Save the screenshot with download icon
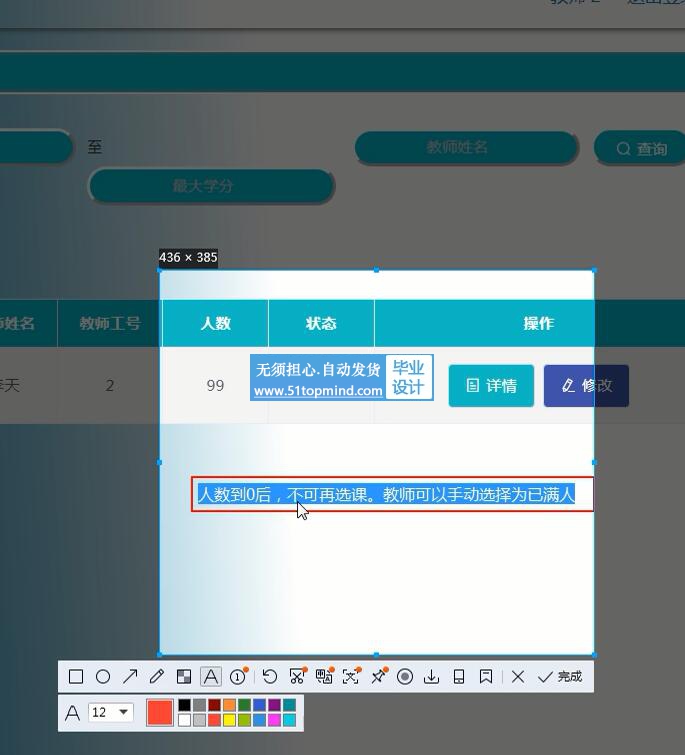This screenshot has width=685, height=755. click(432, 677)
